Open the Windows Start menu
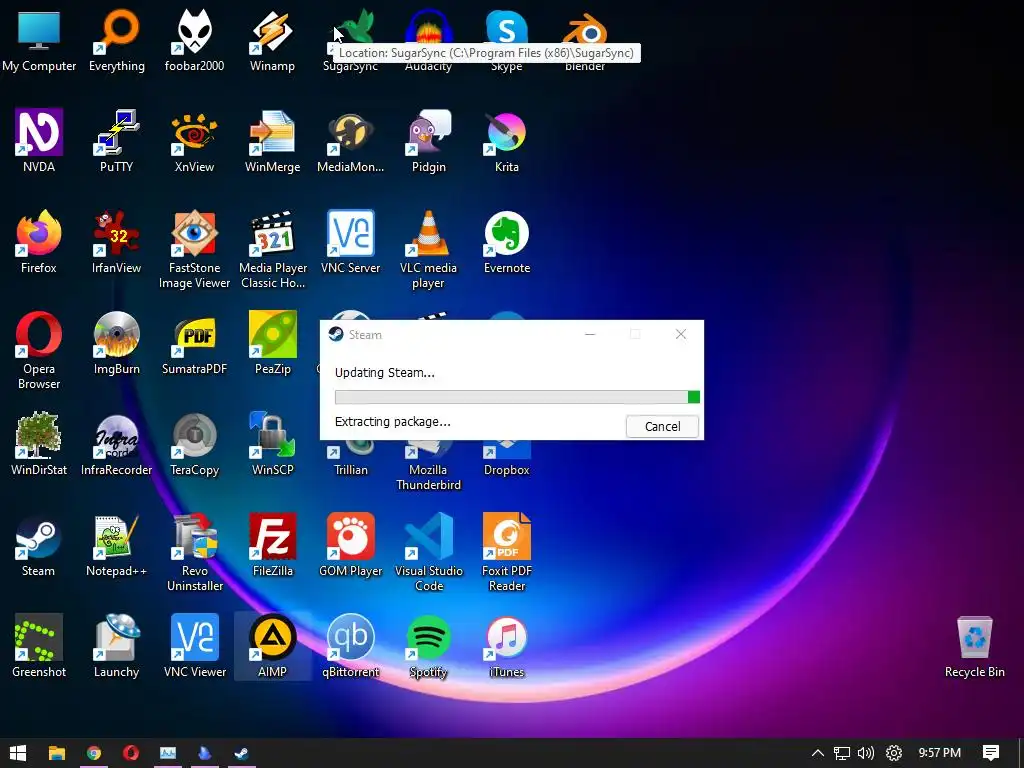Viewport: 1024px width, 768px height. click(x=18, y=753)
